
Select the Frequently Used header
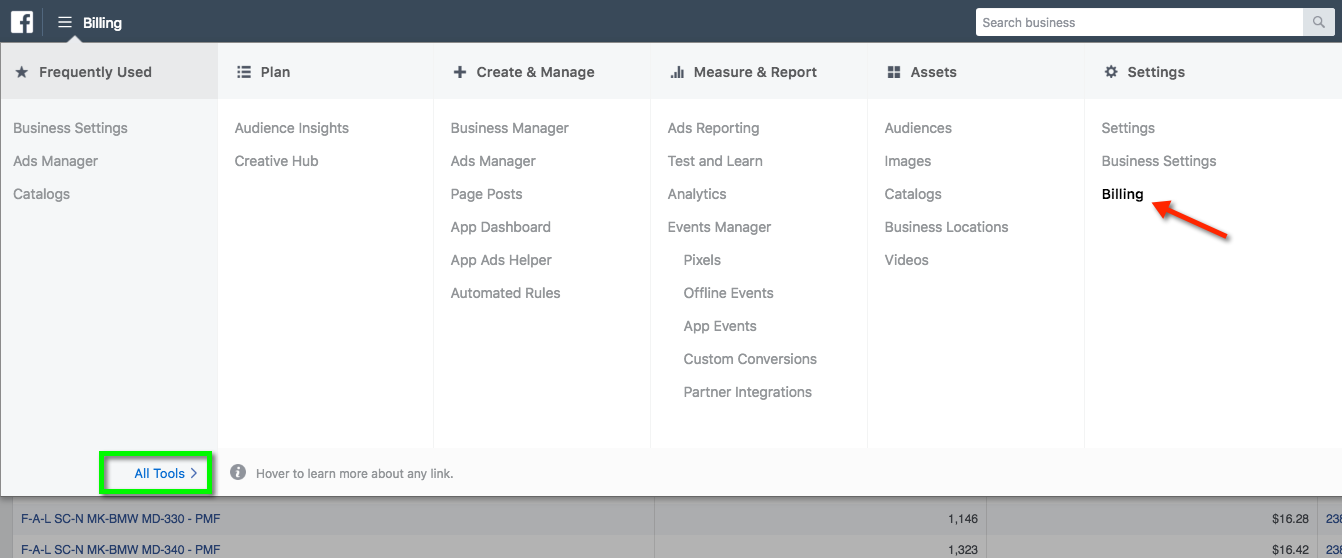point(109,72)
